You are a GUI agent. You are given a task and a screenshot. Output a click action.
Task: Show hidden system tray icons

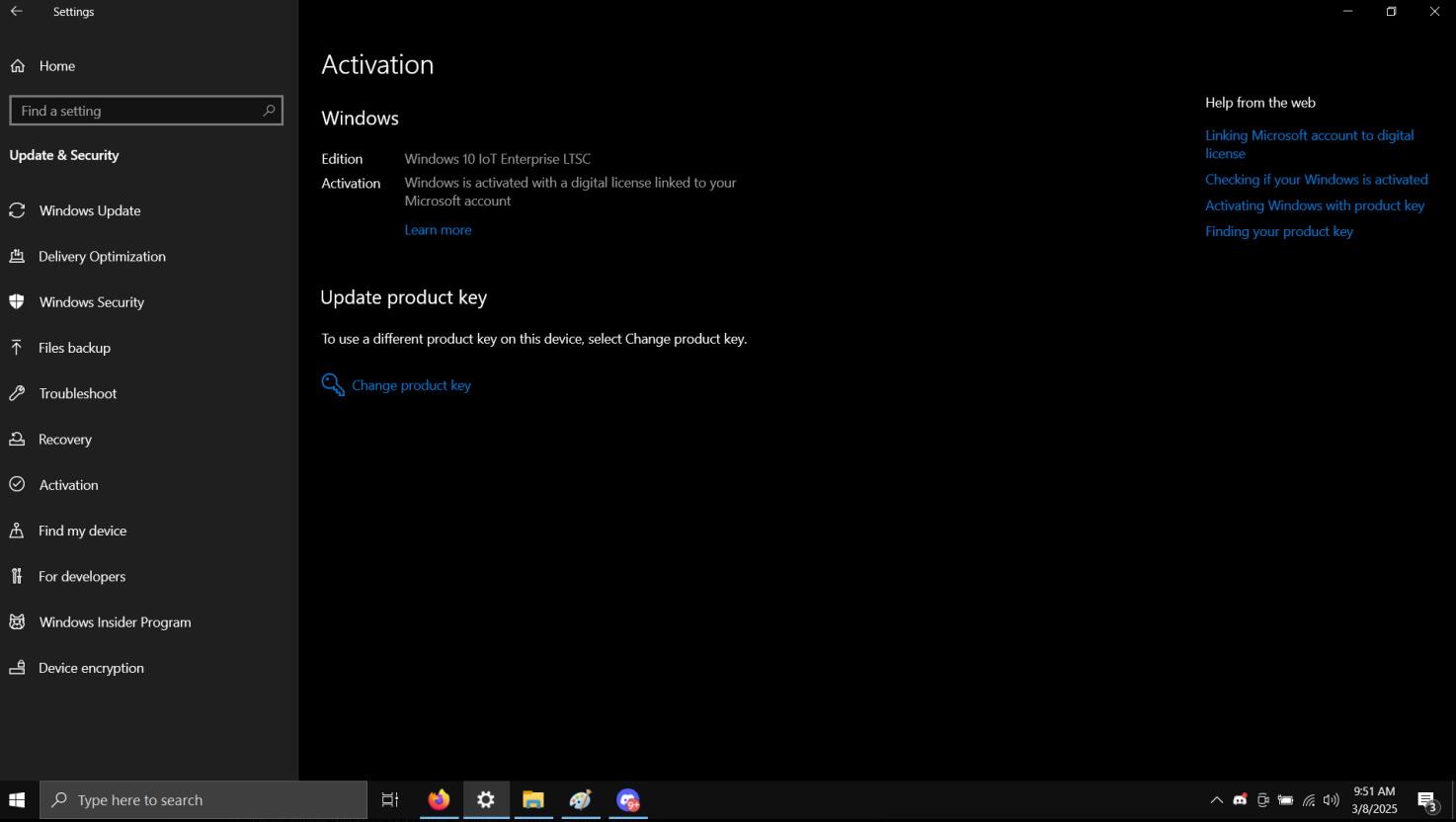(1216, 800)
